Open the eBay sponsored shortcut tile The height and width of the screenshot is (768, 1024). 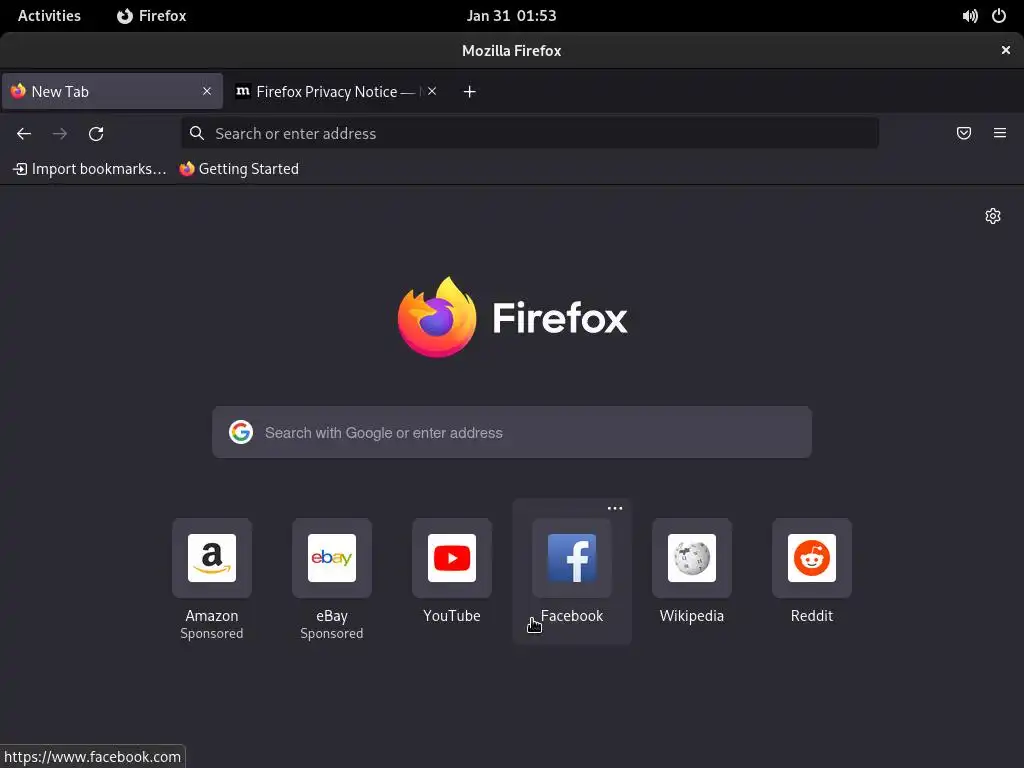point(332,558)
